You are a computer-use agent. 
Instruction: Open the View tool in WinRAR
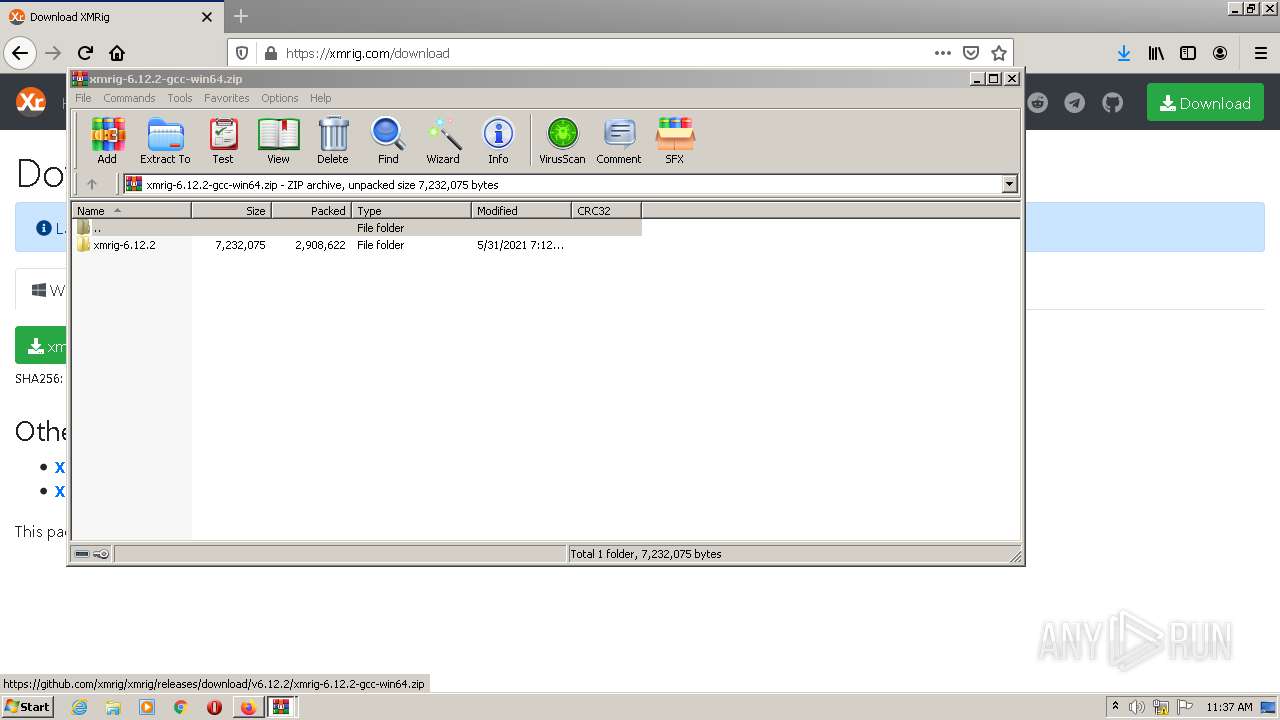[278, 140]
